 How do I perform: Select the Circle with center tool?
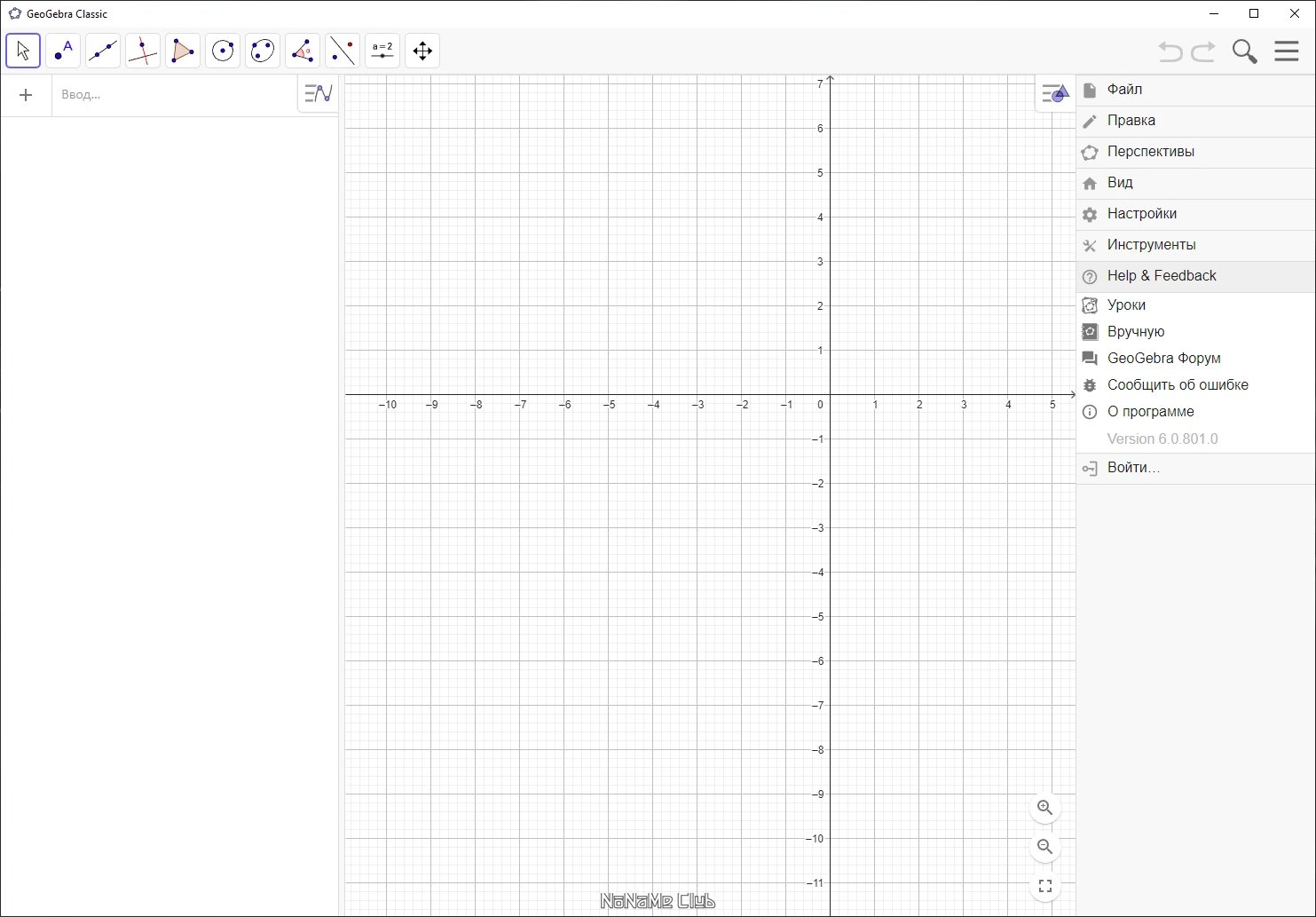(223, 51)
